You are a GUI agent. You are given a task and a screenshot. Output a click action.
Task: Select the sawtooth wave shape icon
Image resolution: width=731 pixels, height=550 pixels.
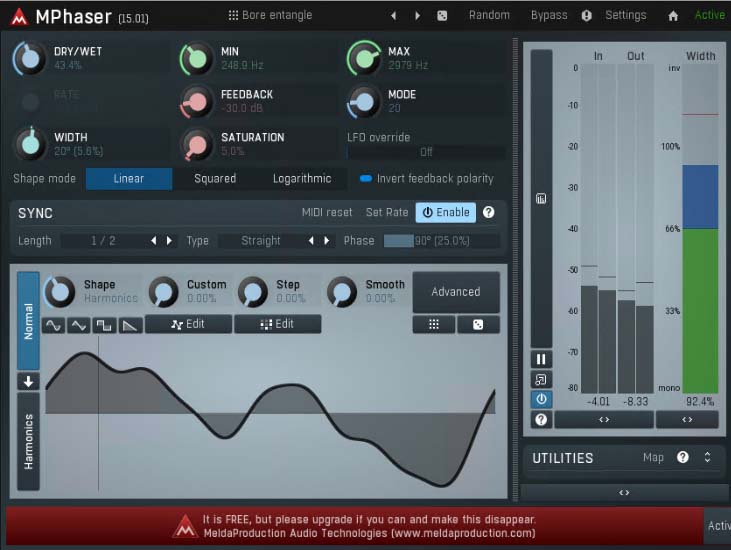(x=130, y=325)
